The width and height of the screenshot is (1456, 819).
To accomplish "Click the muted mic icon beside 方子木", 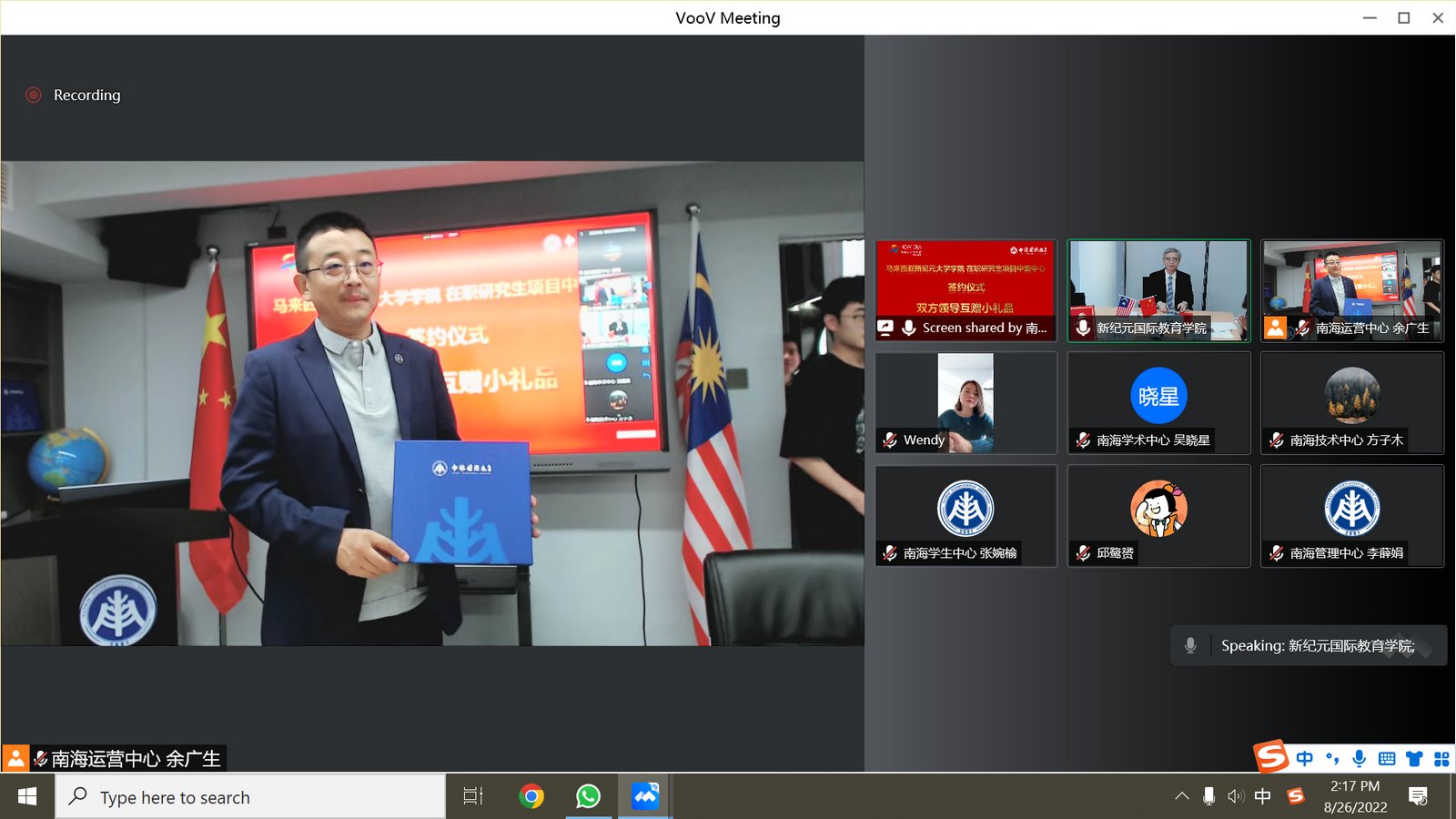I will click(1277, 440).
